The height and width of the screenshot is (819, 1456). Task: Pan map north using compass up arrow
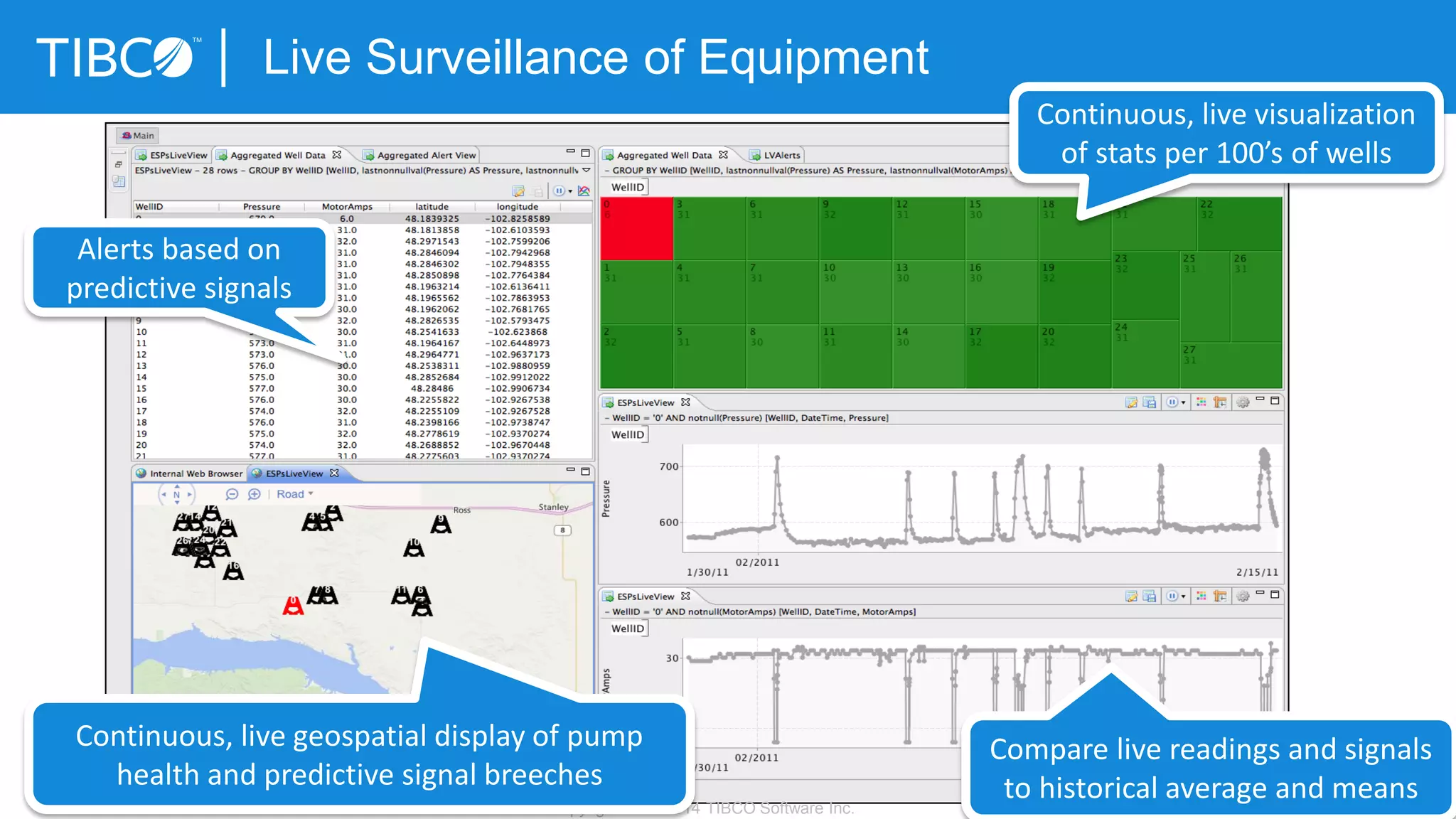[177, 486]
